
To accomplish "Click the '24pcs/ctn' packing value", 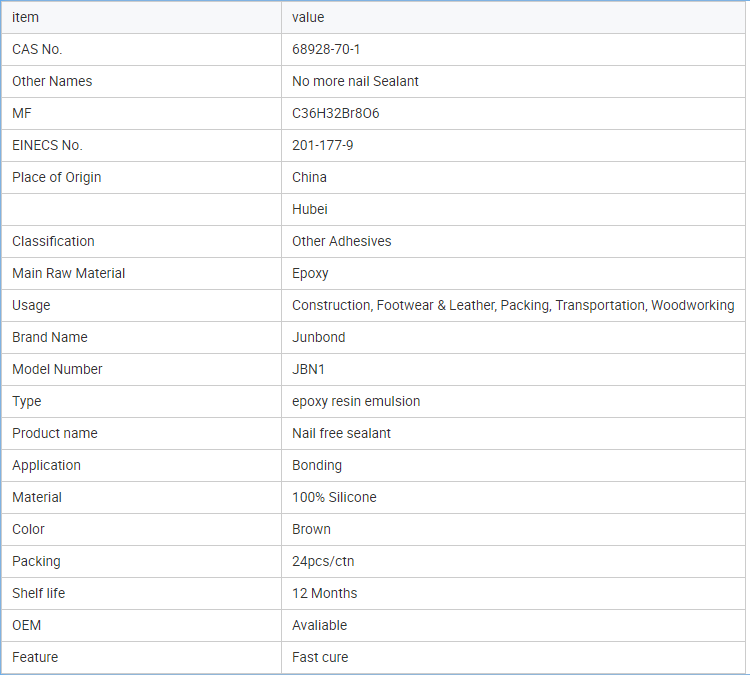I will 322,561.
